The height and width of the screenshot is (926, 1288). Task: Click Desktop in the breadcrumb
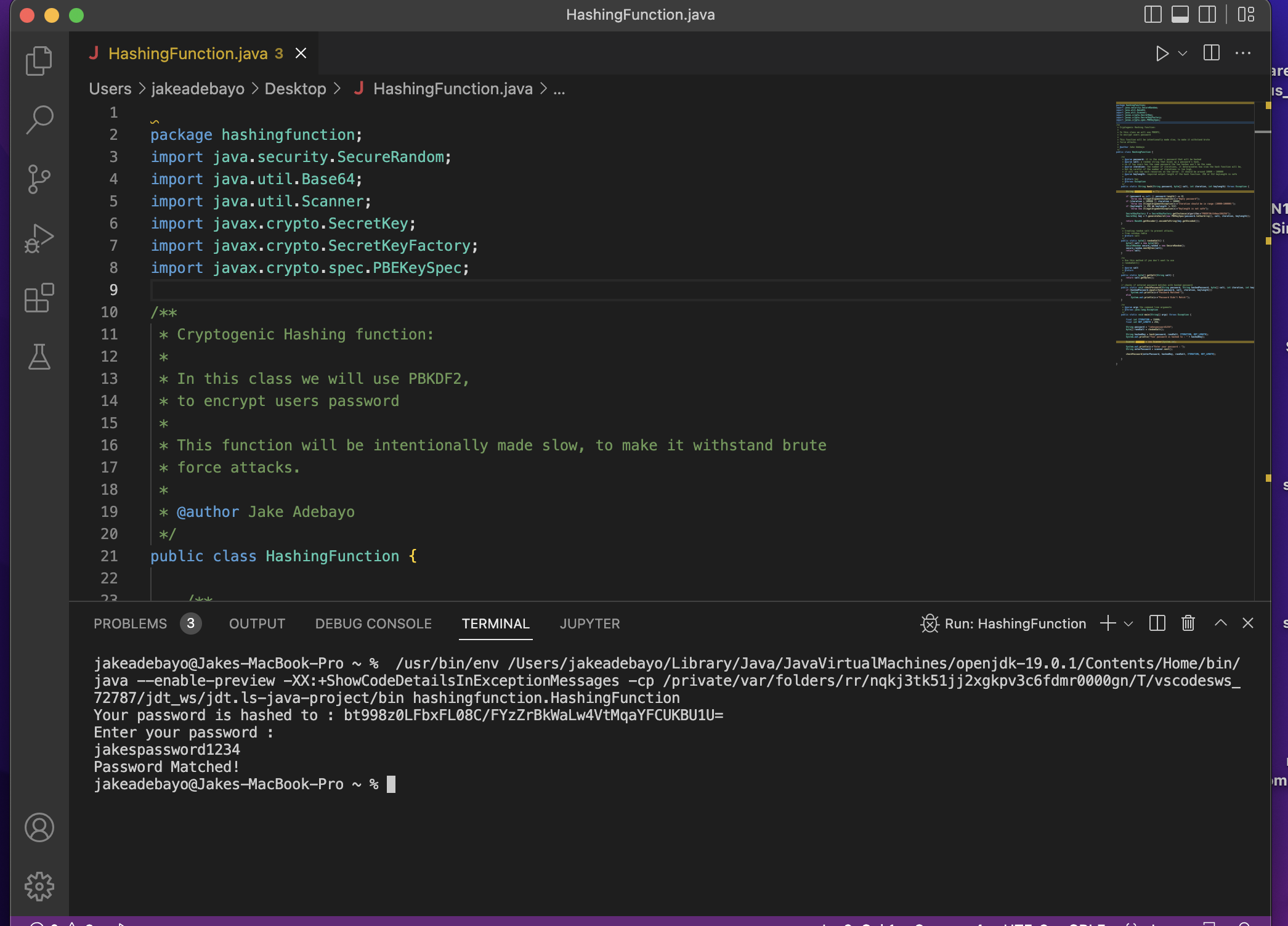pyautogui.click(x=295, y=89)
